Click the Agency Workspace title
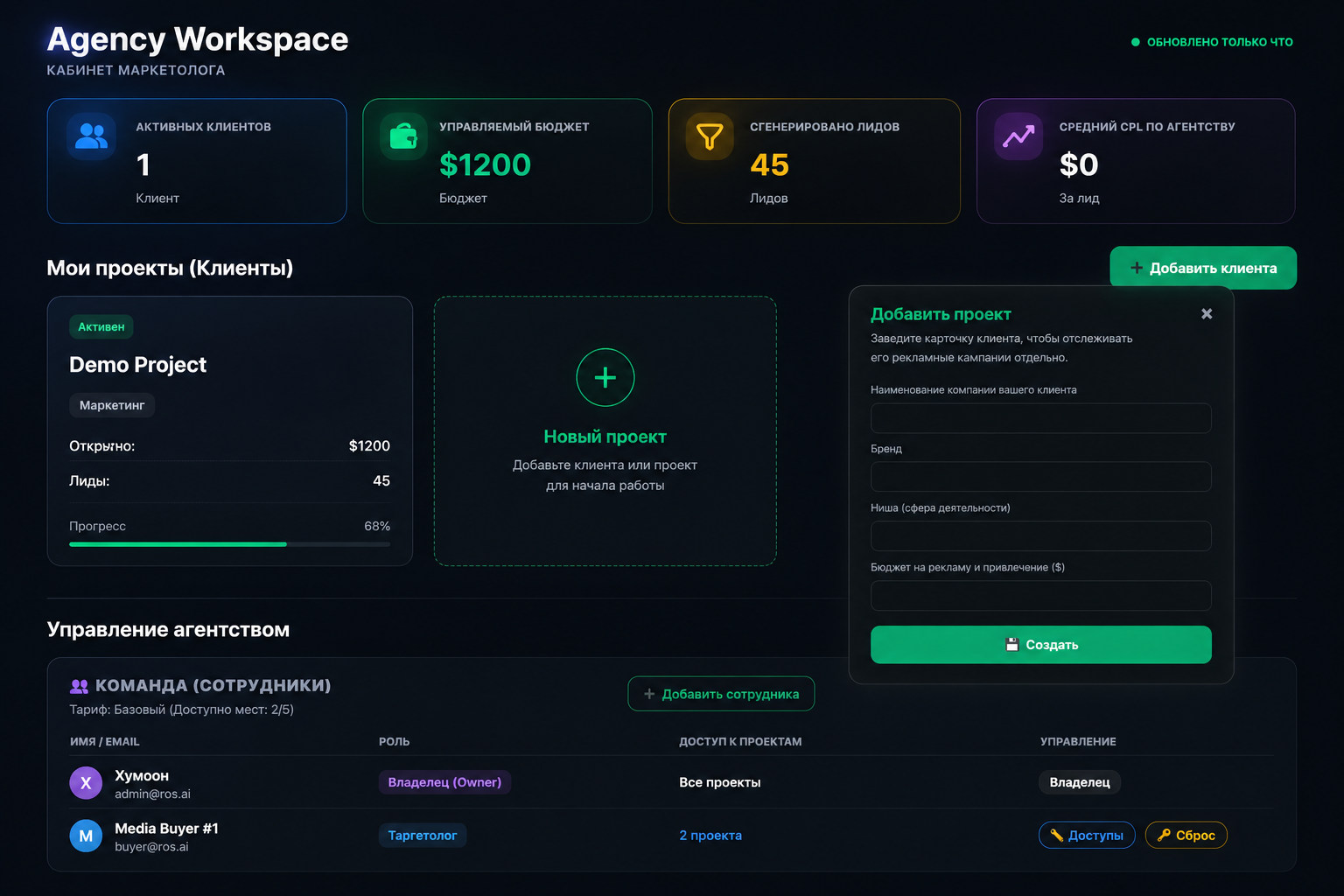1344x896 pixels. pos(198,39)
